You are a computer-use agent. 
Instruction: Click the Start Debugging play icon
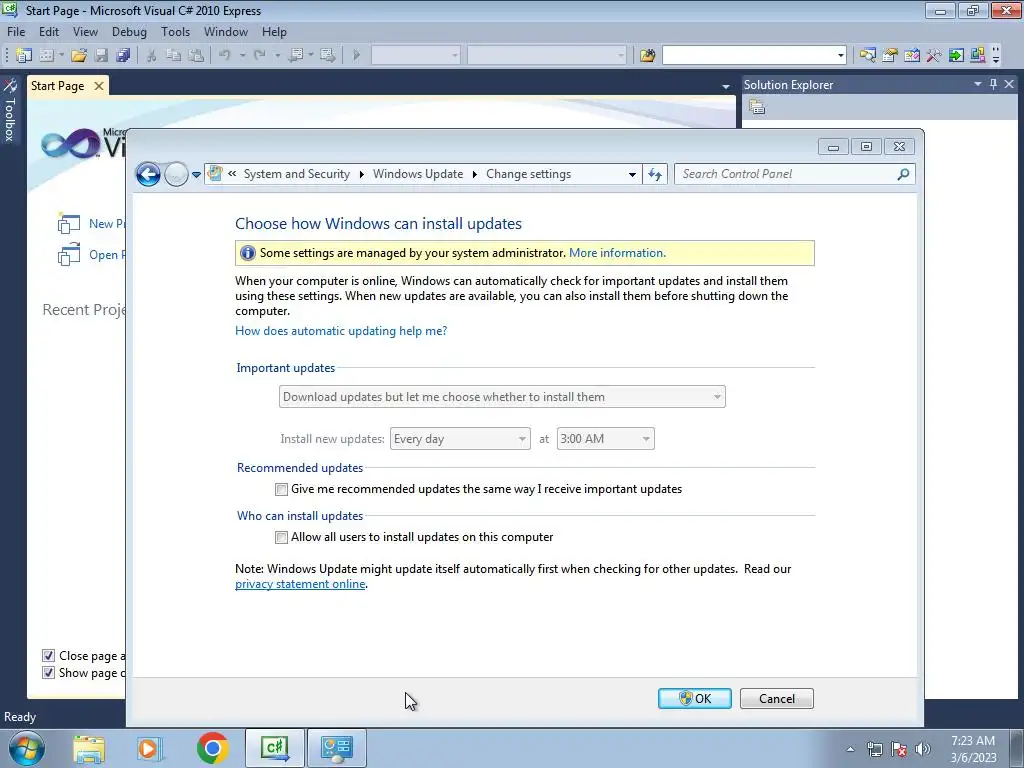click(x=357, y=56)
